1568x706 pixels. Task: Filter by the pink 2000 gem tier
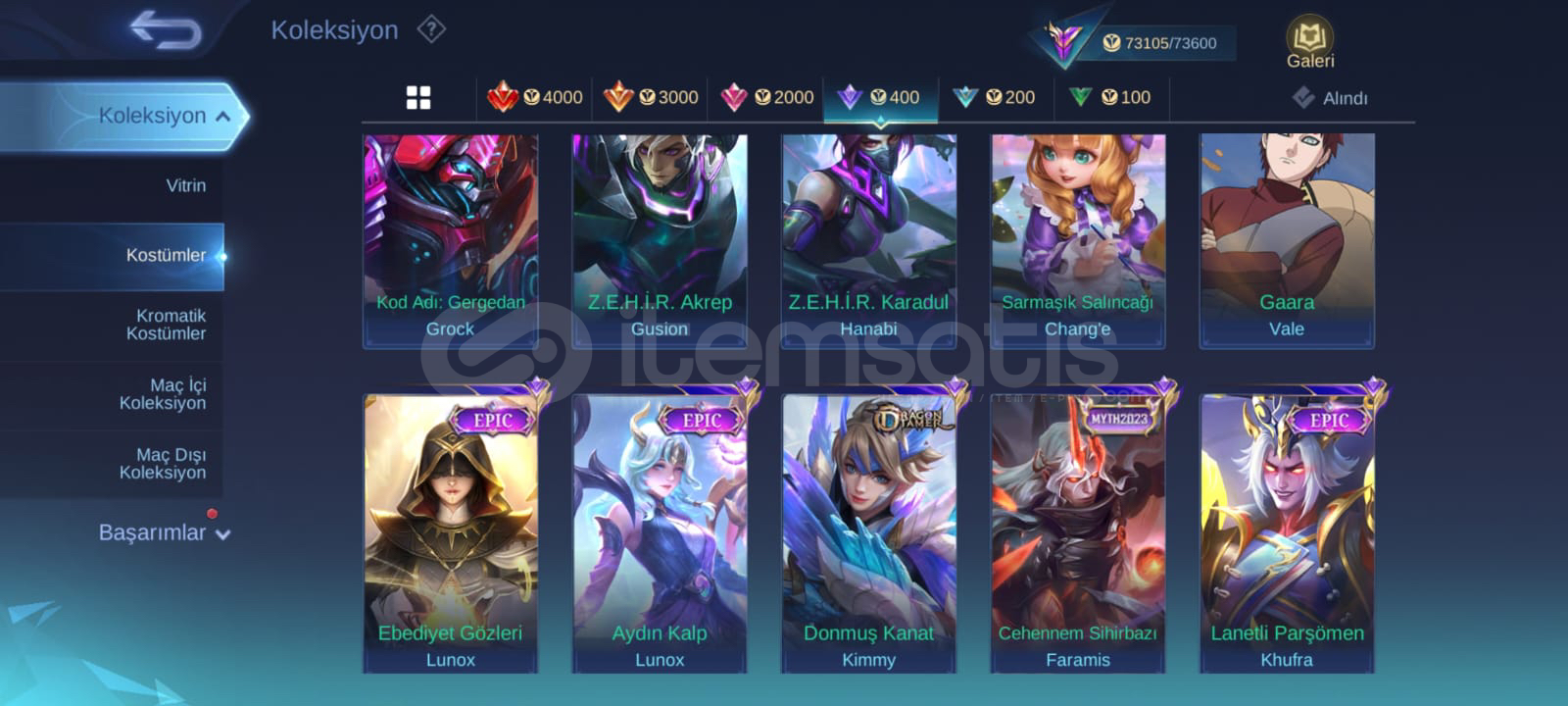[766, 97]
